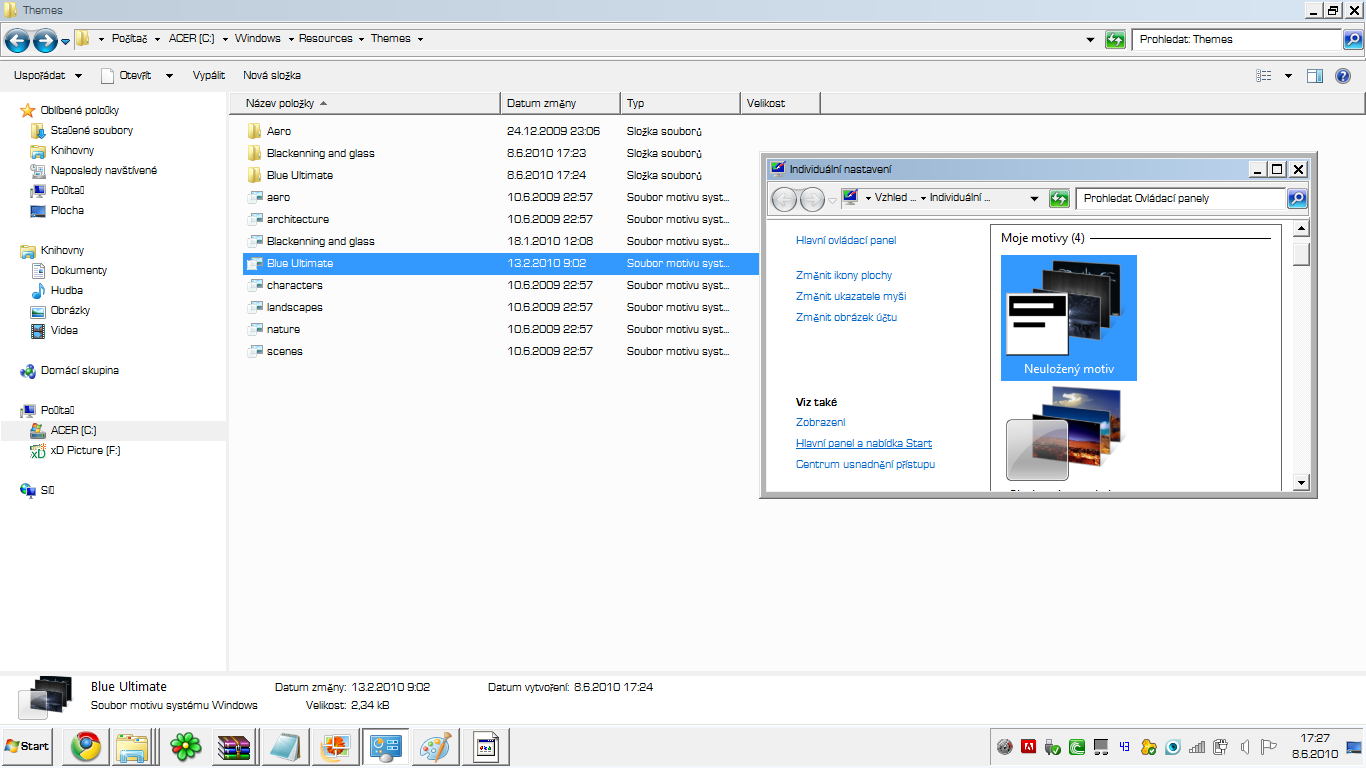Viewport: 1366px width, 768px height.
Task: Open the Změnit ikony plochy link
Action: (844, 275)
